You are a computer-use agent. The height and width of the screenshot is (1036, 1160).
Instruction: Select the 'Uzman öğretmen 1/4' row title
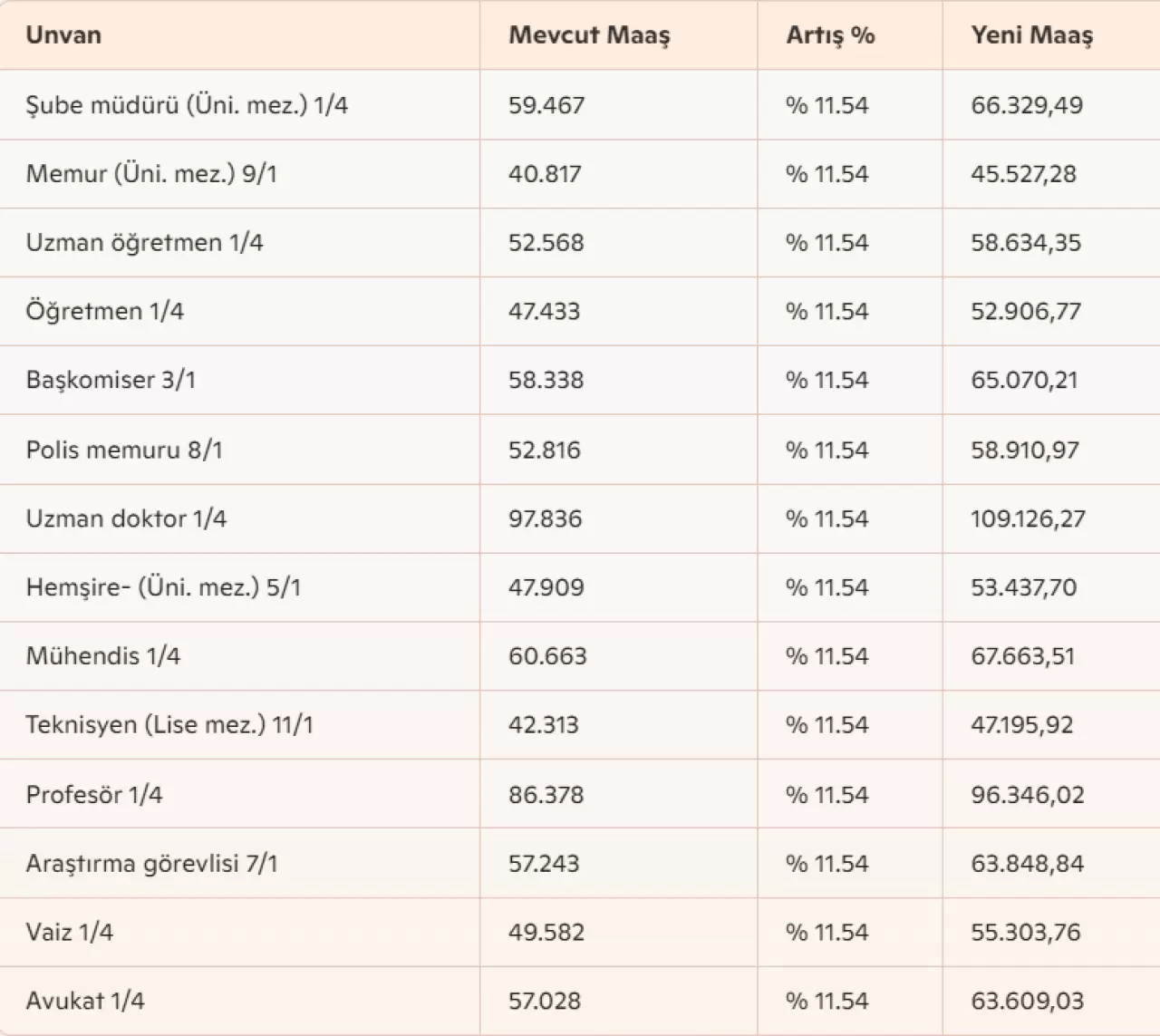coord(144,243)
